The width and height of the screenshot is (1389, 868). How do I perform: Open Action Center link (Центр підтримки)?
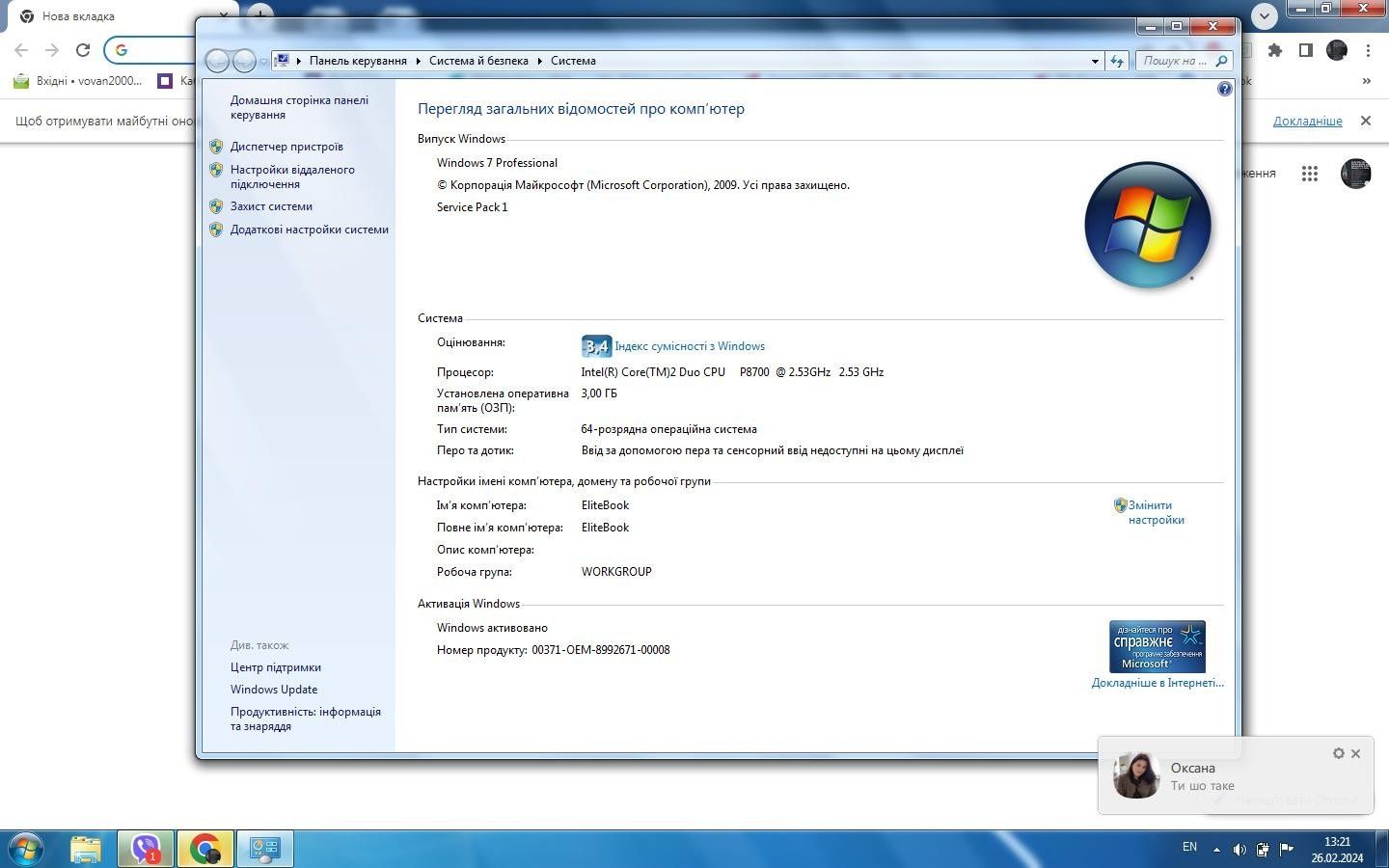(276, 667)
